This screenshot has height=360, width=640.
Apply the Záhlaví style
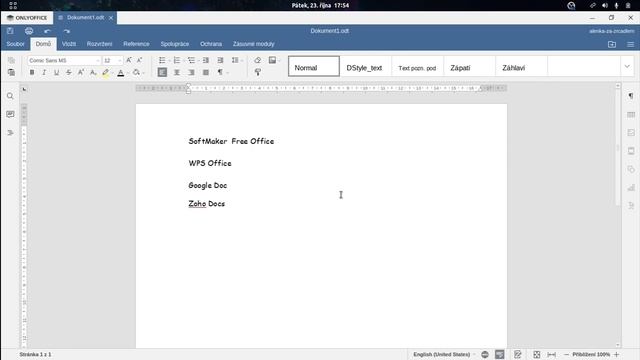pos(521,66)
